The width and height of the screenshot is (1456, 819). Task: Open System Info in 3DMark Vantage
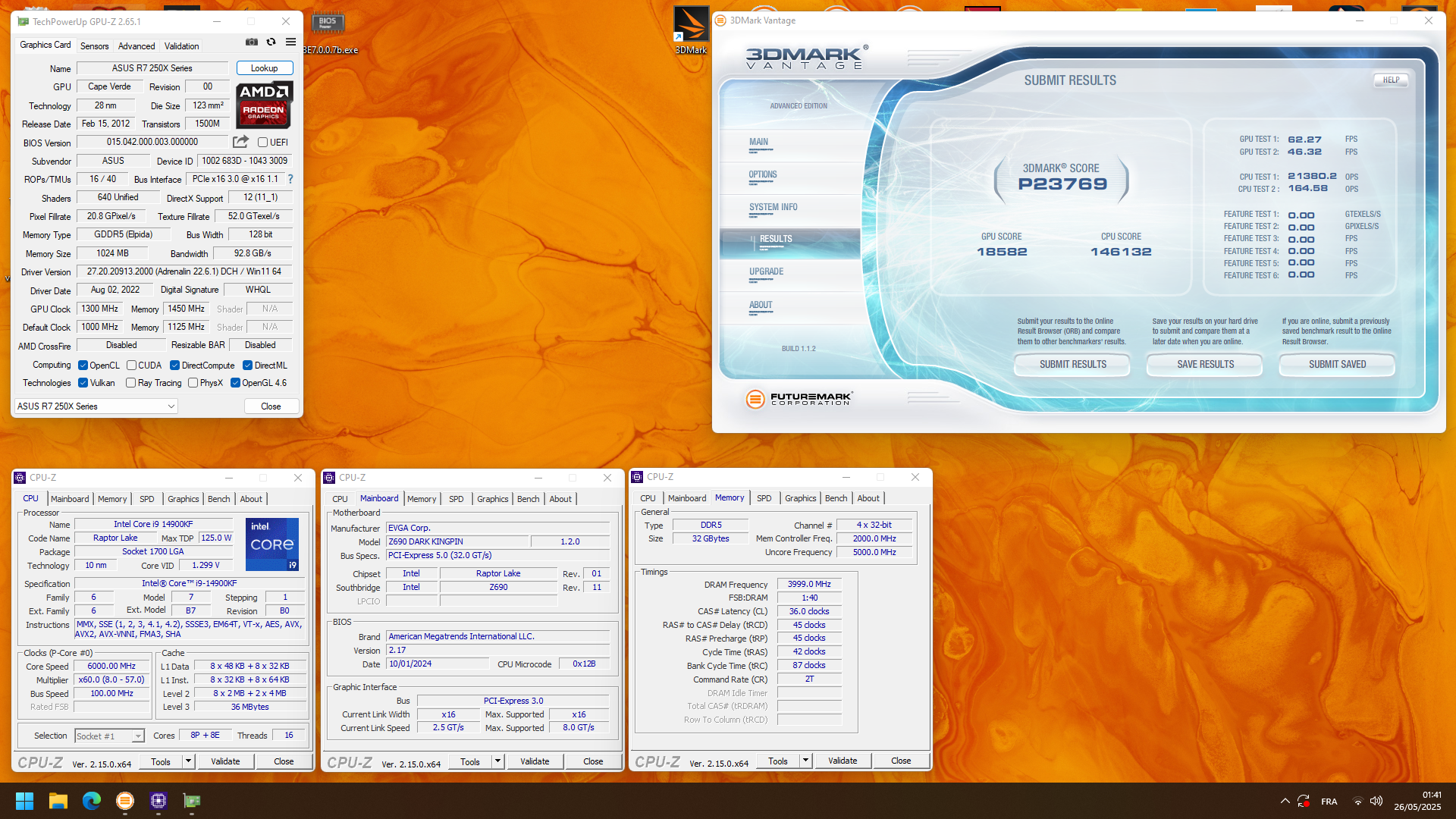point(789,212)
